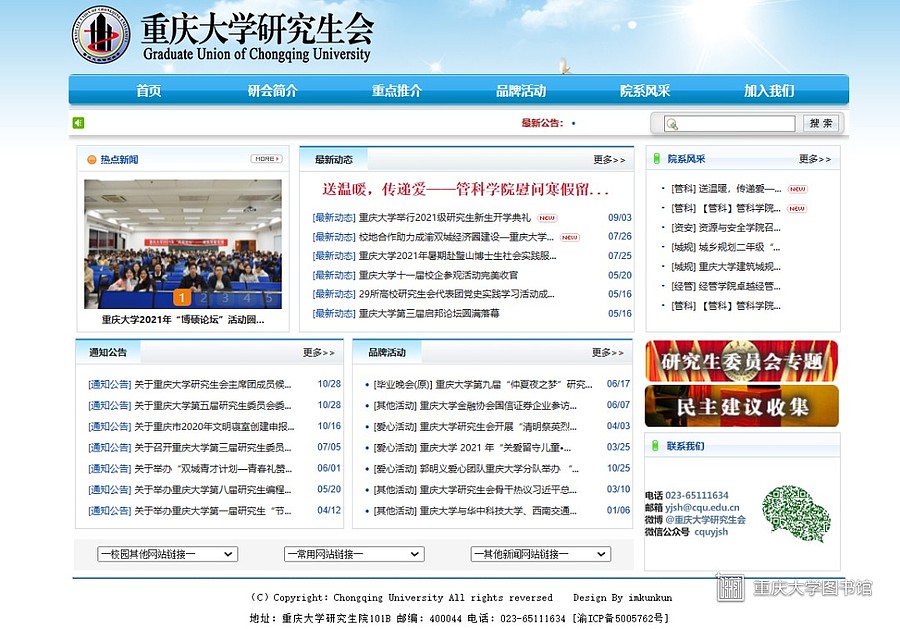Select slide 2 in news carousel
The image size is (900, 629).
(x=203, y=298)
